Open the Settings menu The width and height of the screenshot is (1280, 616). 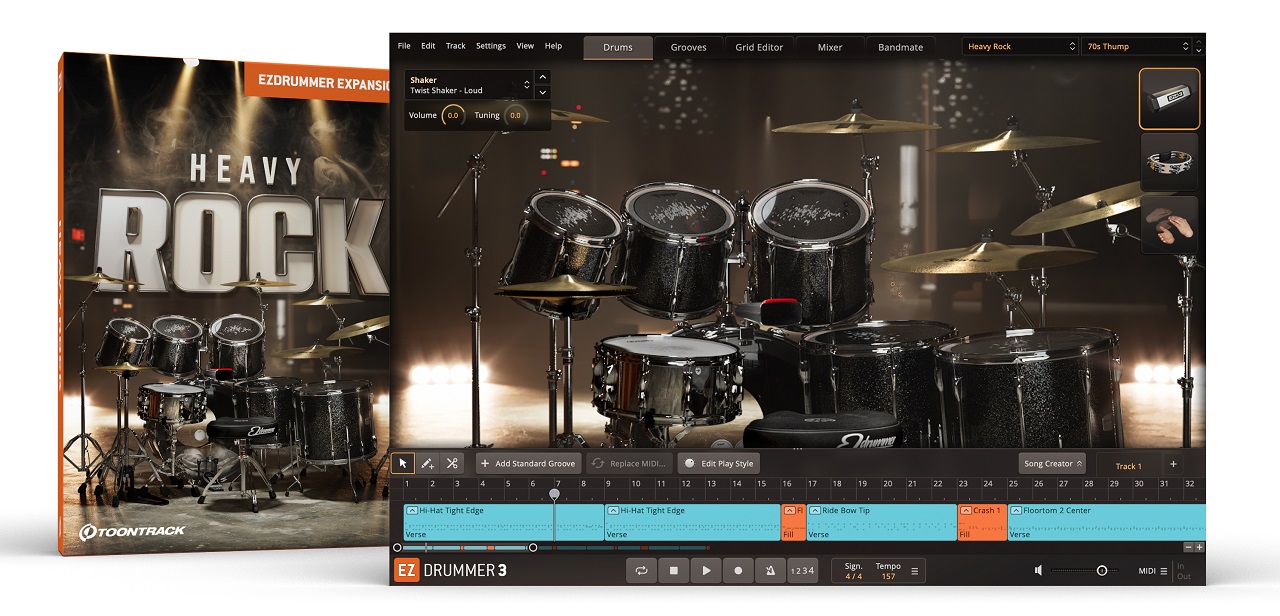(x=491, y=46)
